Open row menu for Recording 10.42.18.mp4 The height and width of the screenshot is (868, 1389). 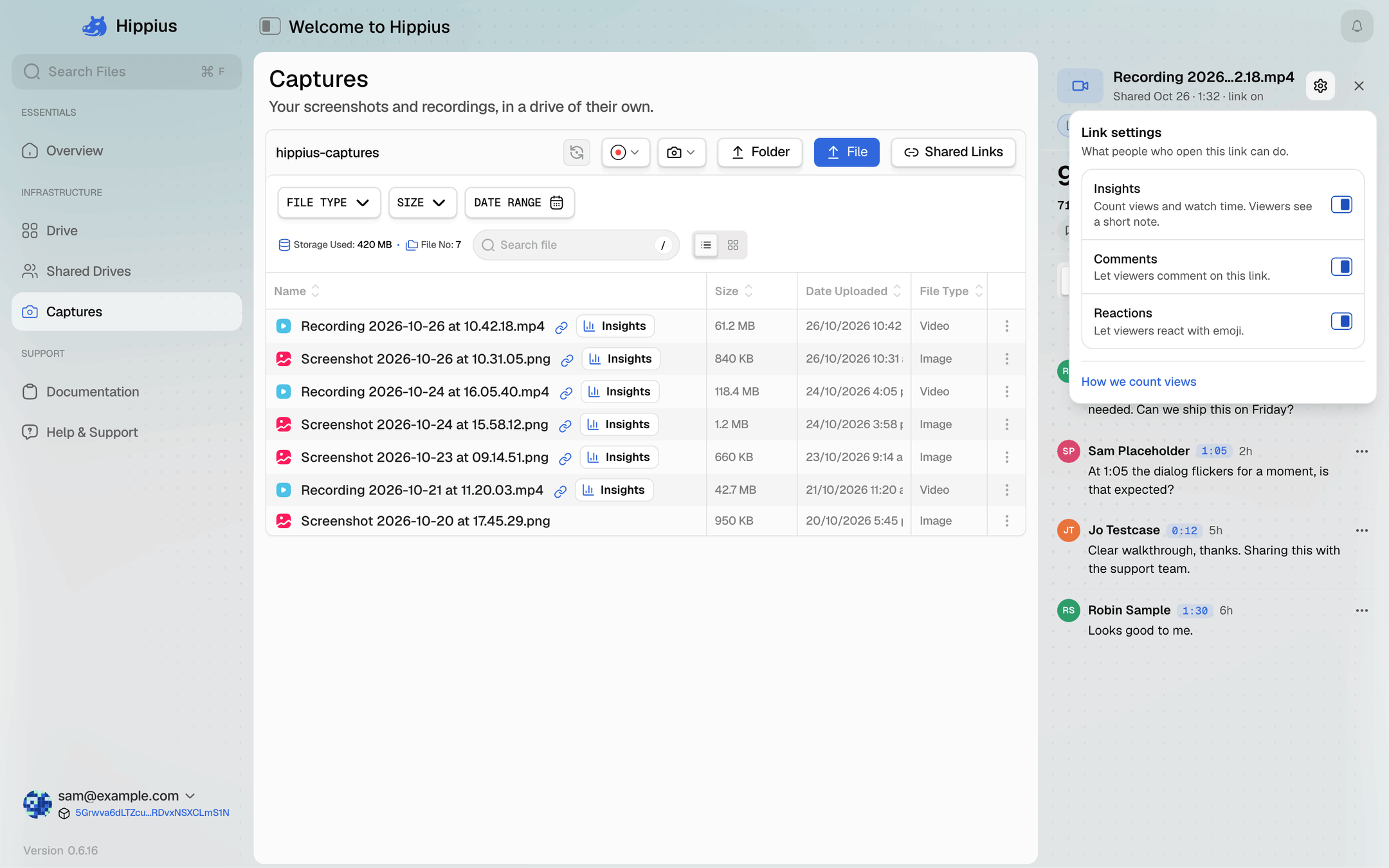tap(1007, 326)
